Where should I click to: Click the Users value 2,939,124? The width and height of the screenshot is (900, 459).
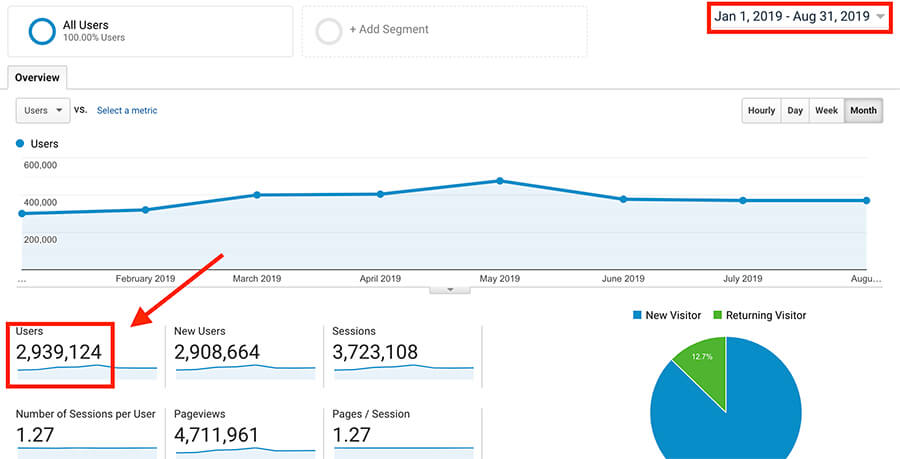click(x=59, y=352)
